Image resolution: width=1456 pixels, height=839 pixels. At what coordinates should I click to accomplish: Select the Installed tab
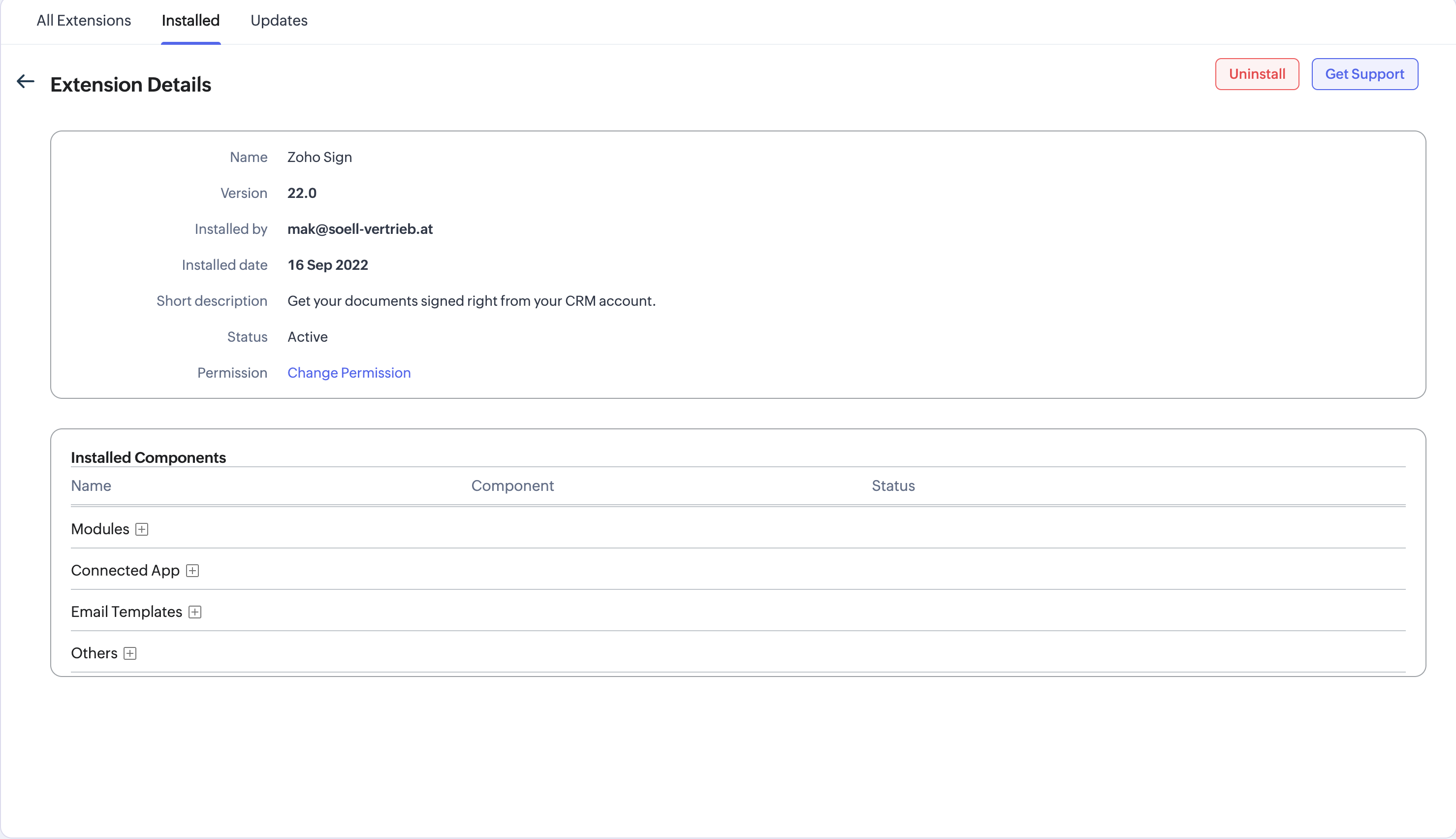tap(190, 21)
